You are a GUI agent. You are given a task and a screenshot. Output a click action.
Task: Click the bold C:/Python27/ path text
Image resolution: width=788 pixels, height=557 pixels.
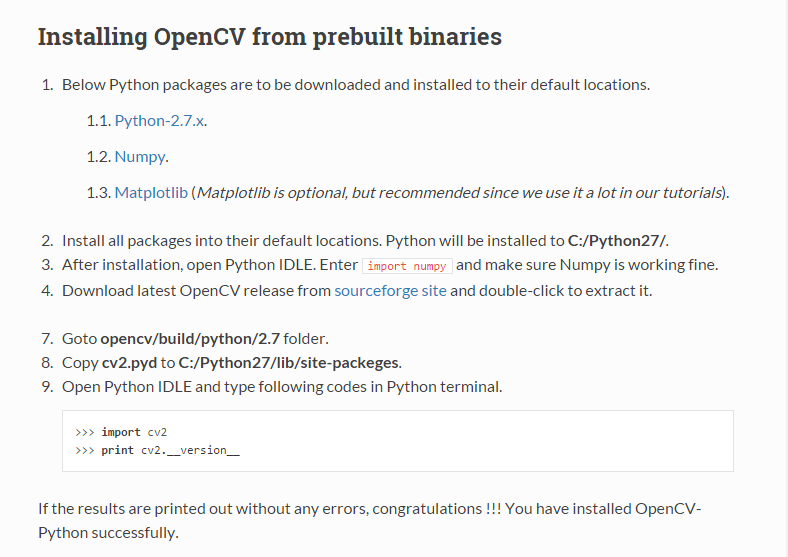pos(617,241)
